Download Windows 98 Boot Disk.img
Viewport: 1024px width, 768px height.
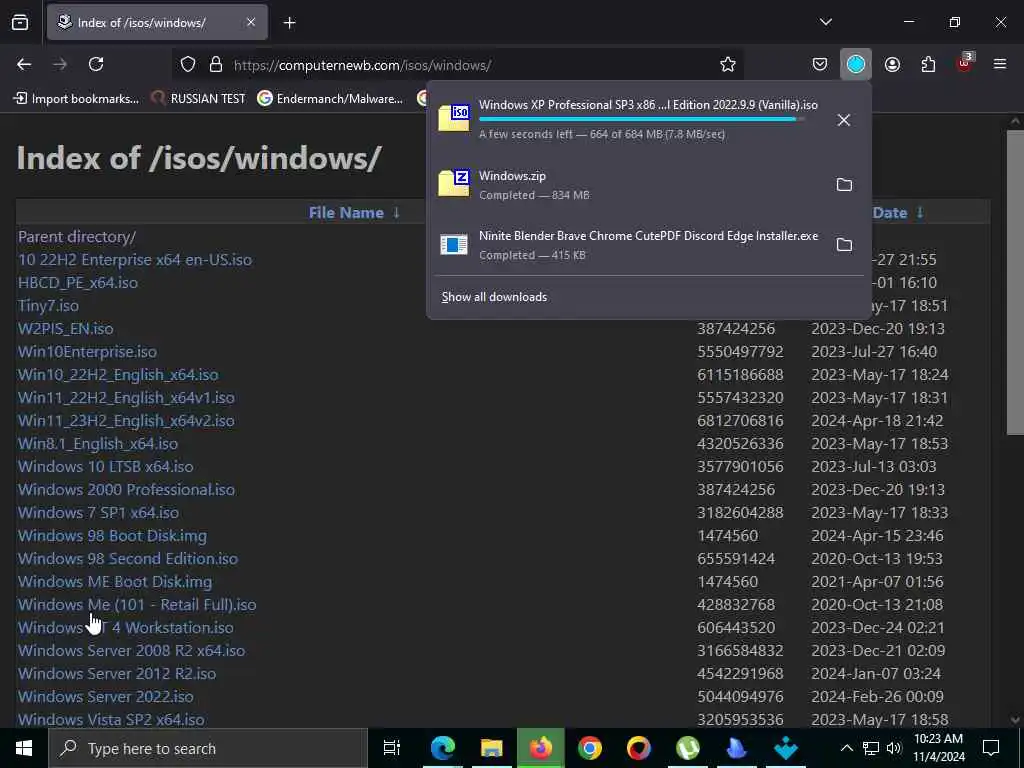[x=112, y=536]
